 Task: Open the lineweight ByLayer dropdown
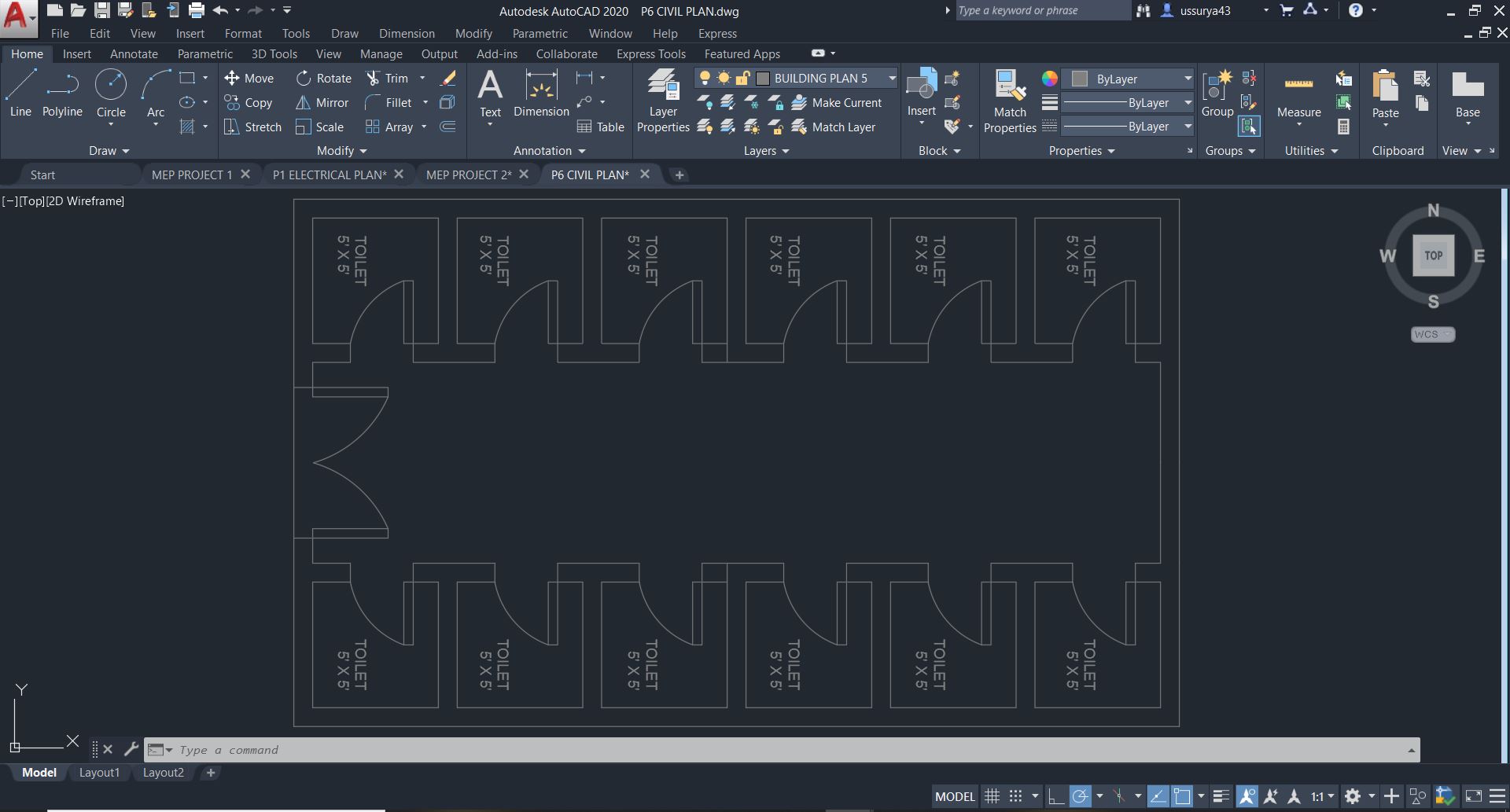(x=1188, y=102)
